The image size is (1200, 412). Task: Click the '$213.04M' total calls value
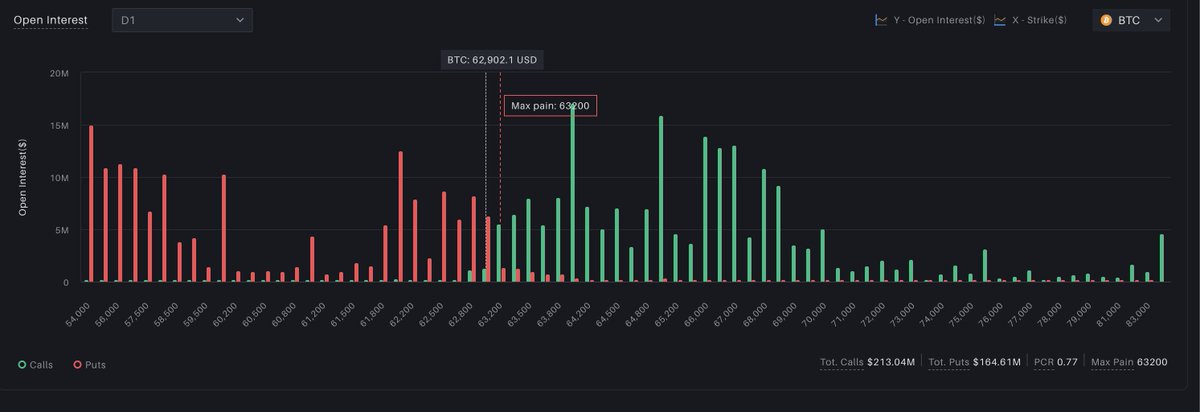[x=892, y=362]
